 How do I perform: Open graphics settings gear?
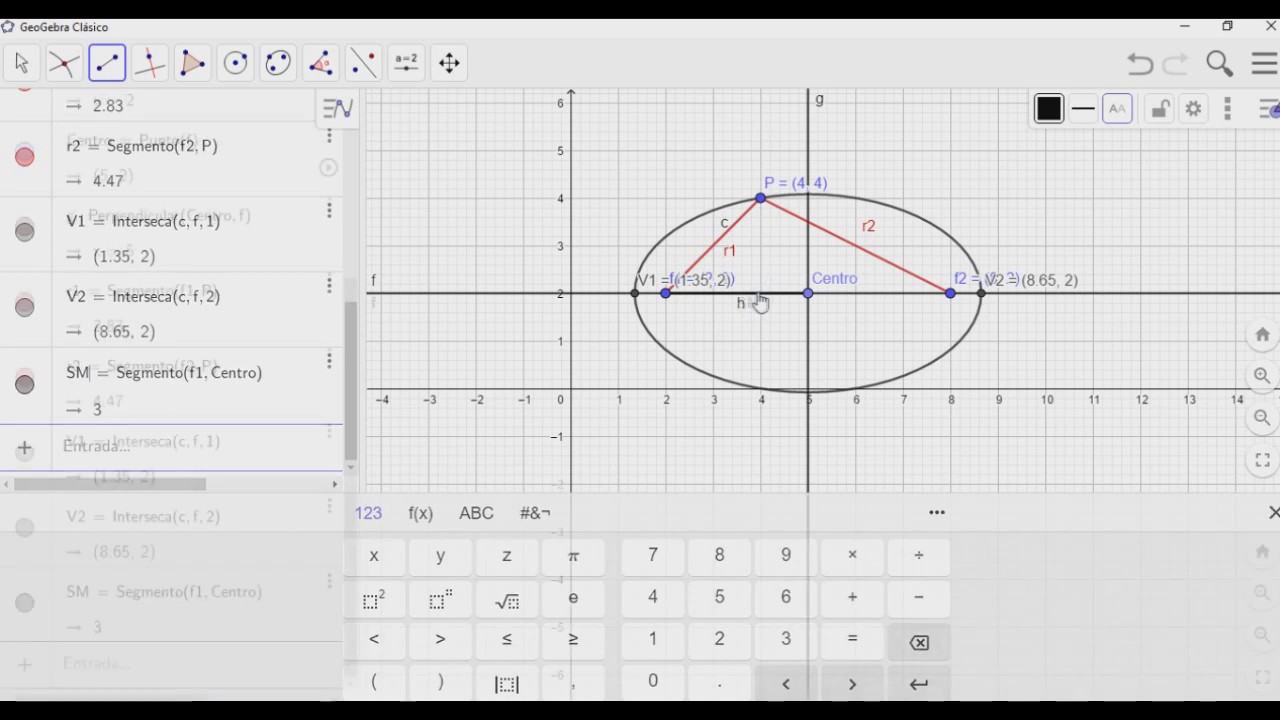click(1193, 109)
